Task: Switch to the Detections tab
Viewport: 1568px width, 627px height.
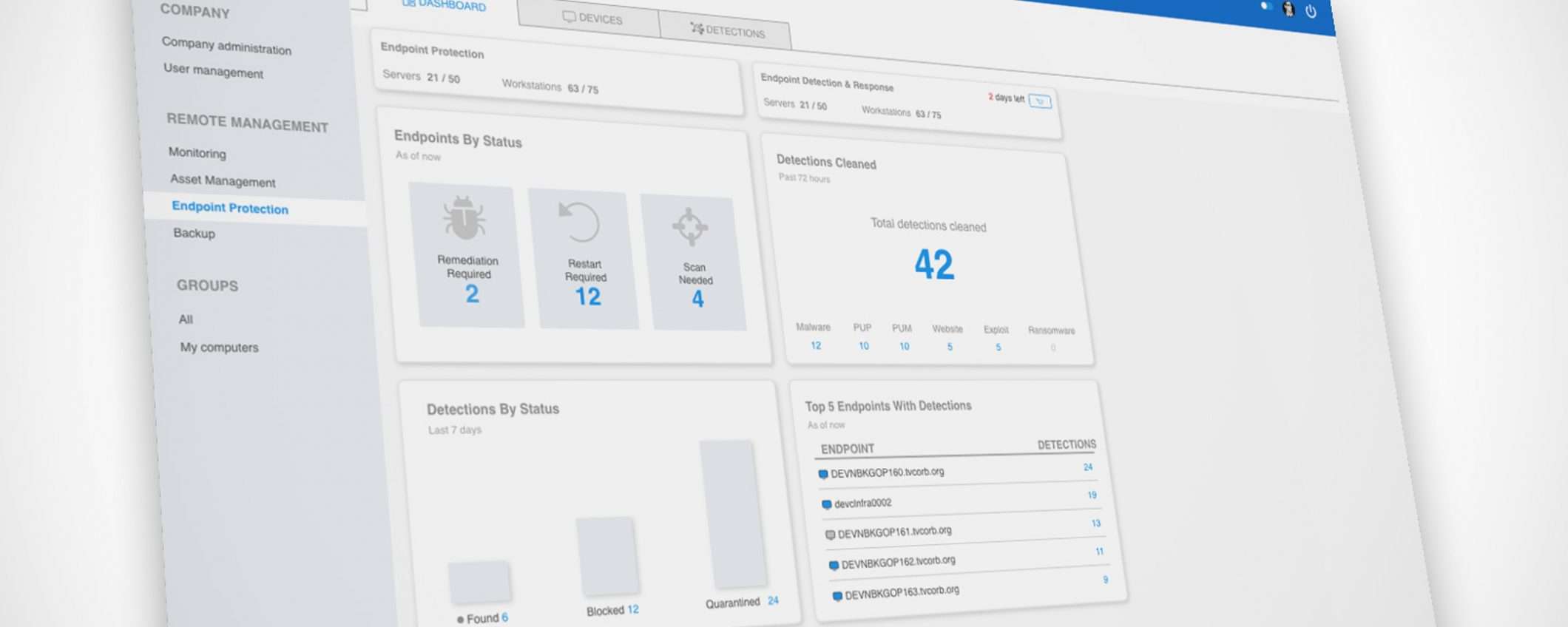Action: pyautogui.click(x=728, y=31)
